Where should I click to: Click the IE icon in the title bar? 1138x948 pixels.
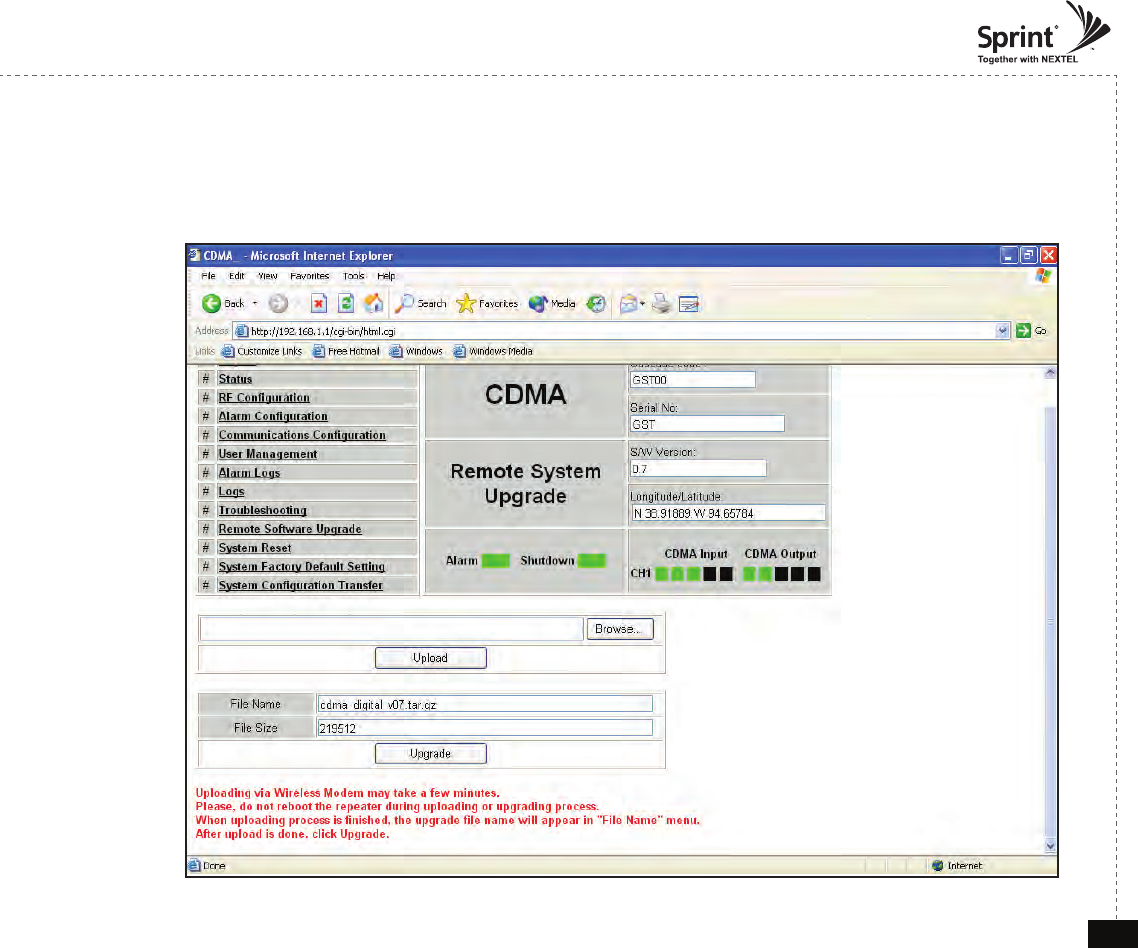195,256
